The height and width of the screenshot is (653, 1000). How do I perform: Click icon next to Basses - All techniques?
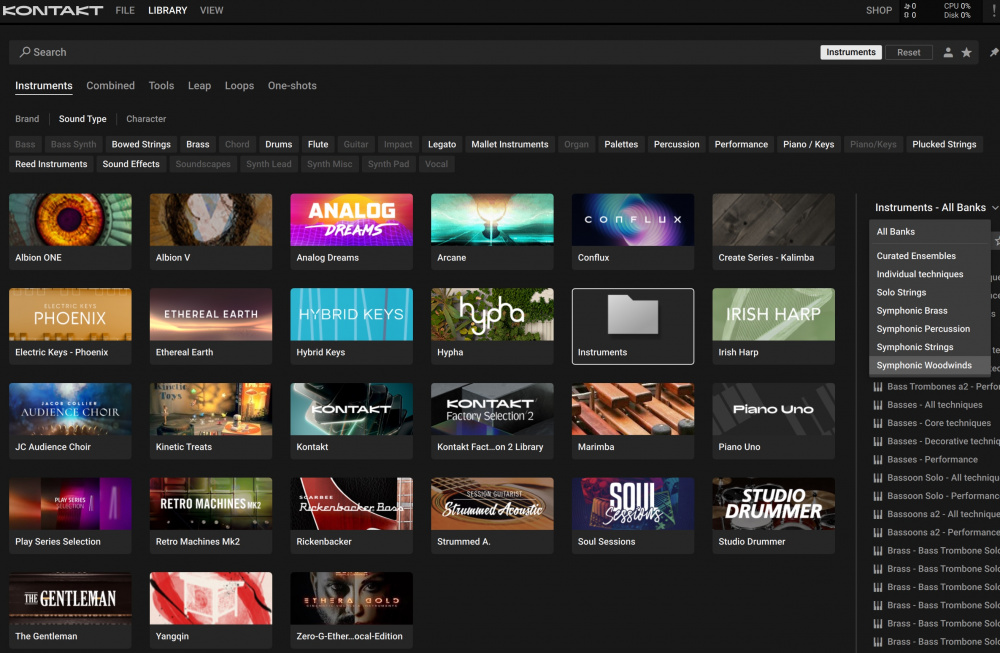click(878, 405)
